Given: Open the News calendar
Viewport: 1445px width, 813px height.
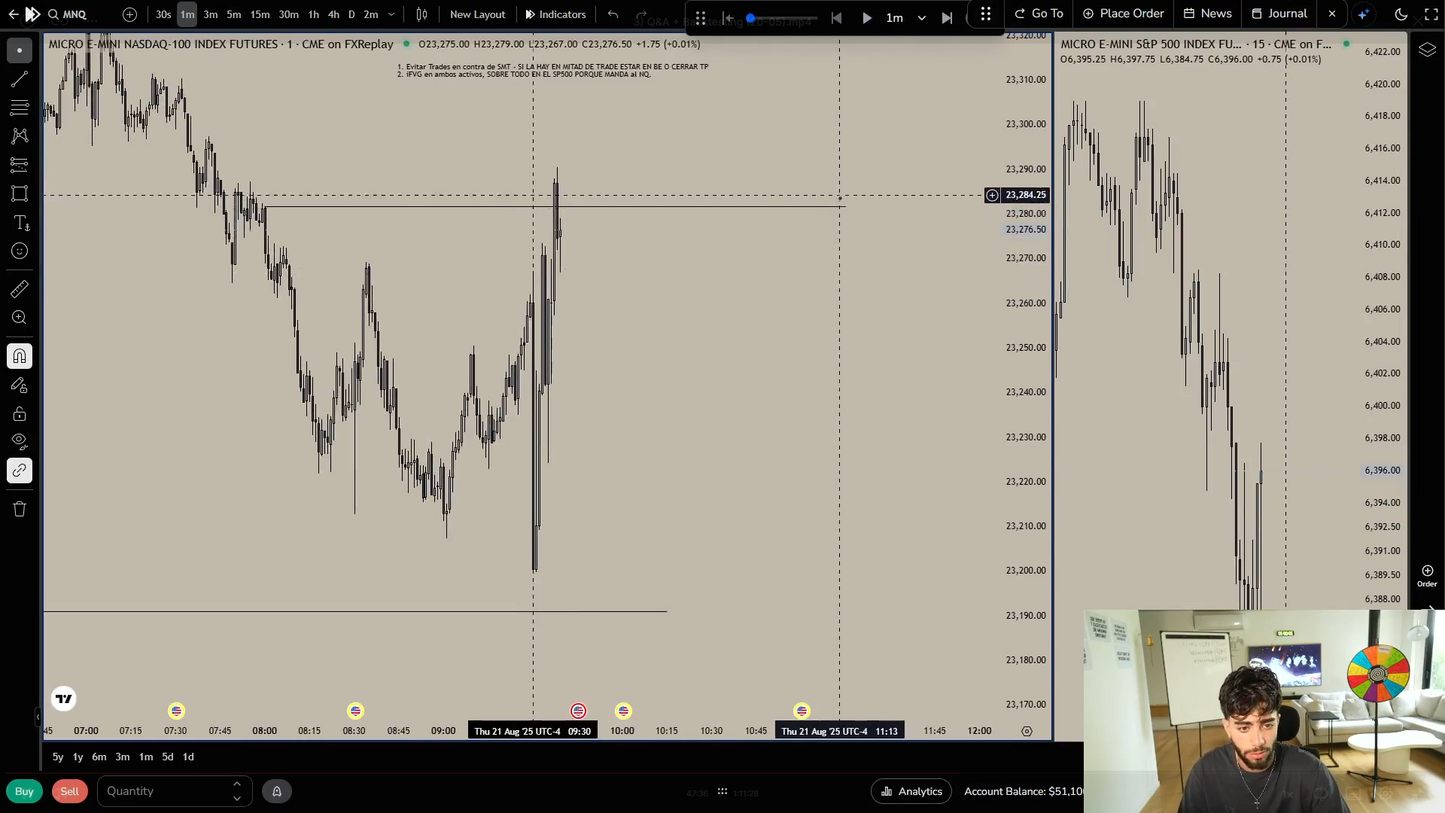Looking at the screenshot, I should [x=1207, y=14].
